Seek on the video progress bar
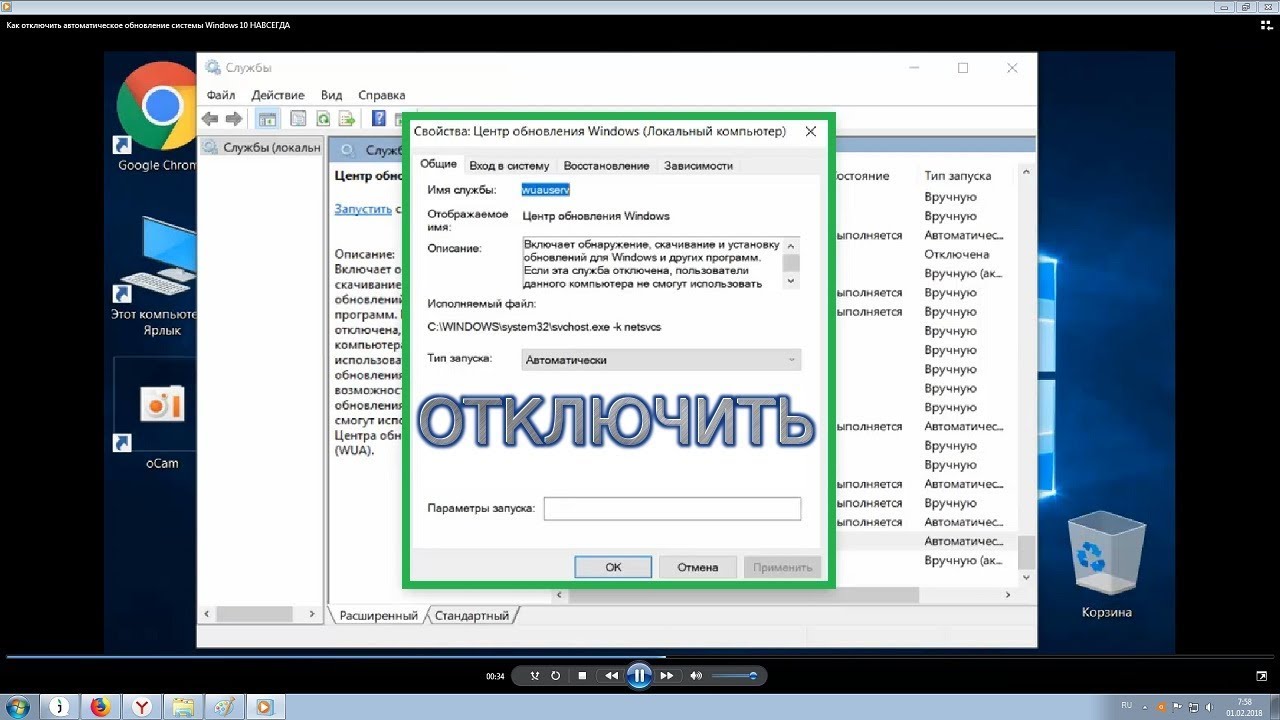The width and height of the screenshot is (1280, 720). click(x=640, y=657)
